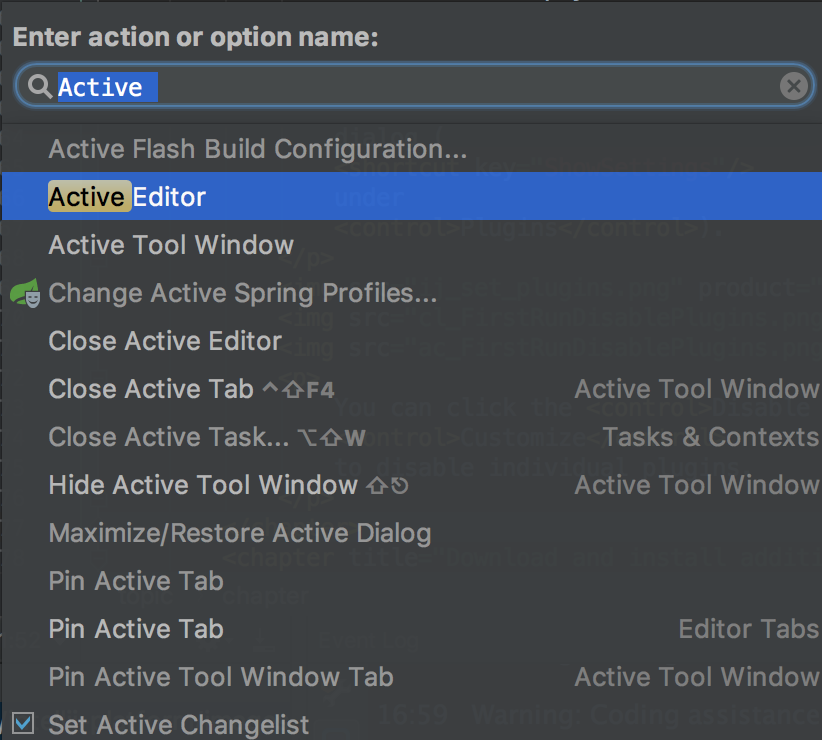Click the search field containing 'Active'
The image size is (822, 740).
coord(400,87)
